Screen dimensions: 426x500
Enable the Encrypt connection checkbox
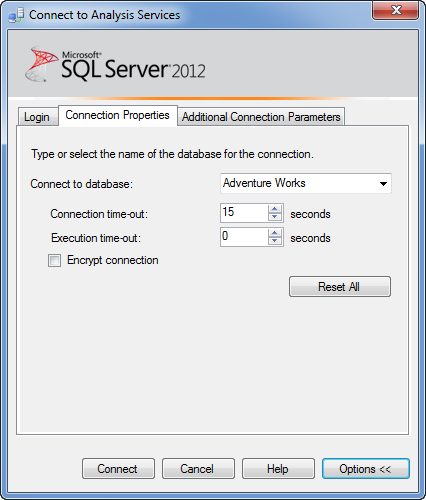pyautogui.click(x=54, y=260)
